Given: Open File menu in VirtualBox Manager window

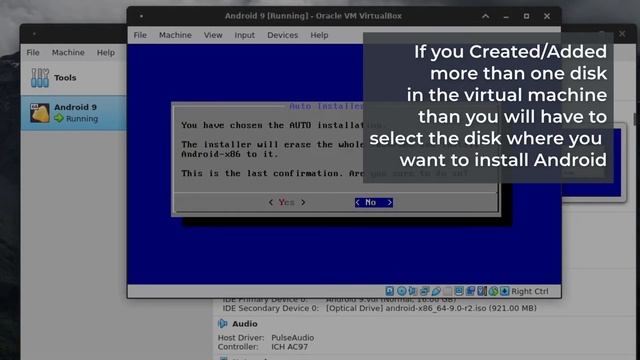Looking at the screenshot, I should point(33,52).
